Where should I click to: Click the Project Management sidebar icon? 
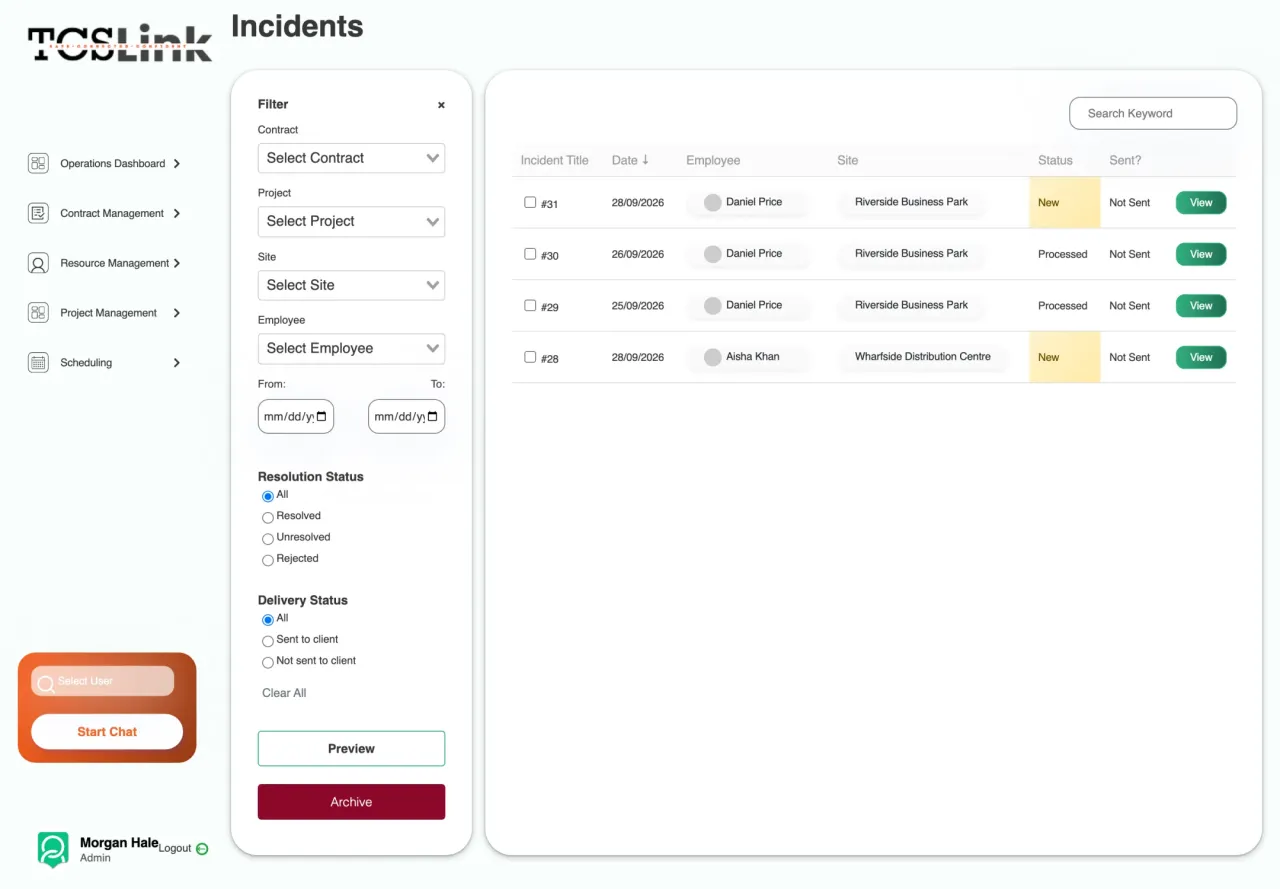pos(38,313)
